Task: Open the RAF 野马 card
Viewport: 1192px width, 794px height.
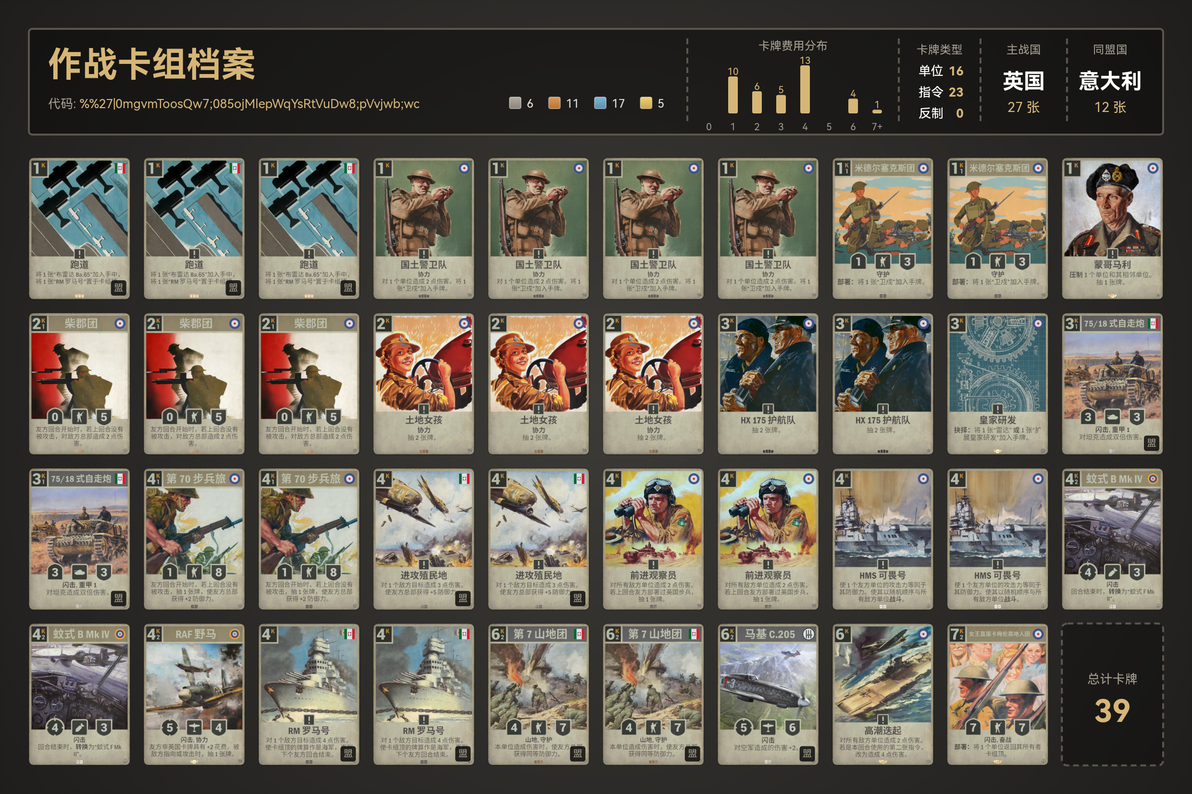Action: pos(194,694)
